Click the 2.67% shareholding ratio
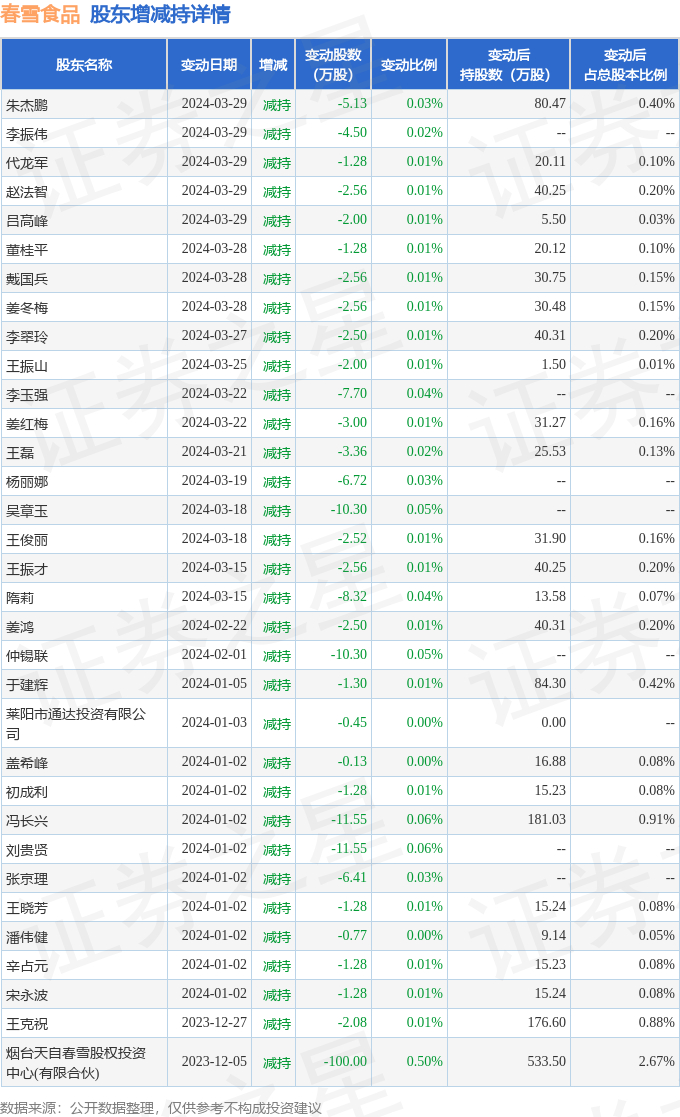The width and height of the screenshot is (680, 1117). coord(657,1061)
